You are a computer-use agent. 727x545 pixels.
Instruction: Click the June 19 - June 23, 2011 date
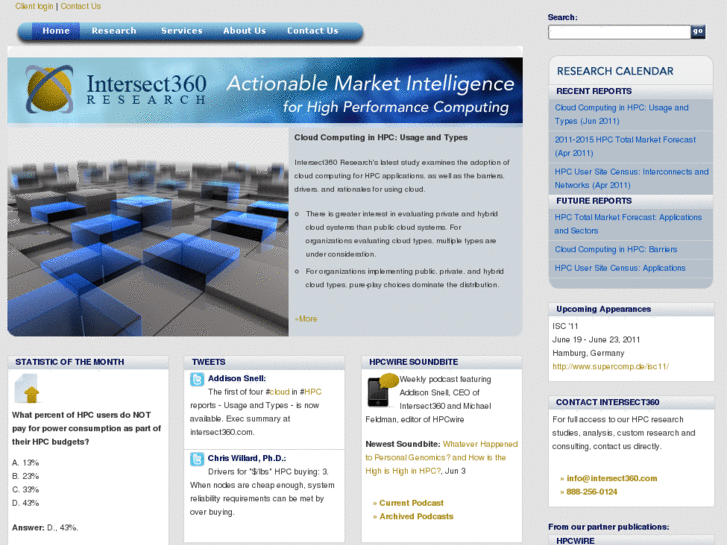click(x=596, y=340)
